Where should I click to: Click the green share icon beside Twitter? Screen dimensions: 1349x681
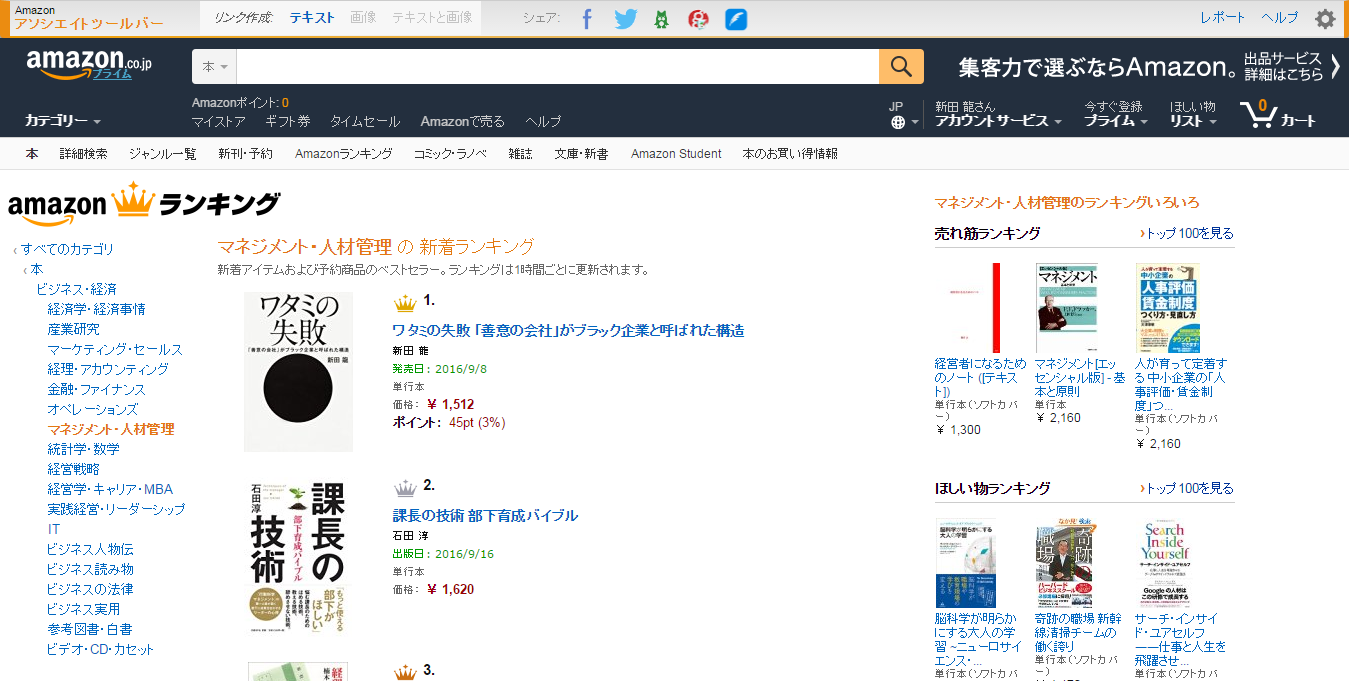[x=661, y=18]
